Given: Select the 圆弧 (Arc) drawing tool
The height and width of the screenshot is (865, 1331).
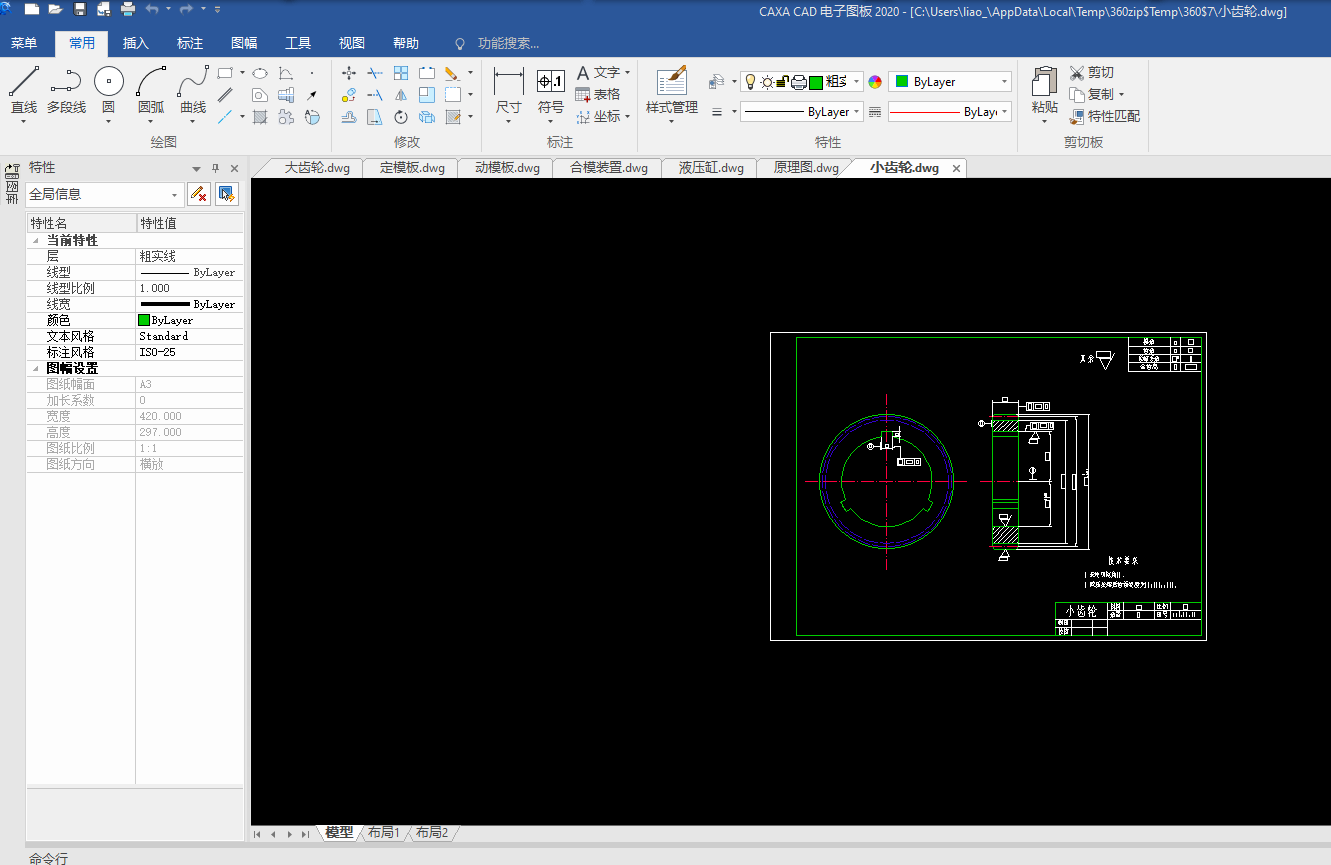Looking at the screenshot, I should (x=151, y=82).
